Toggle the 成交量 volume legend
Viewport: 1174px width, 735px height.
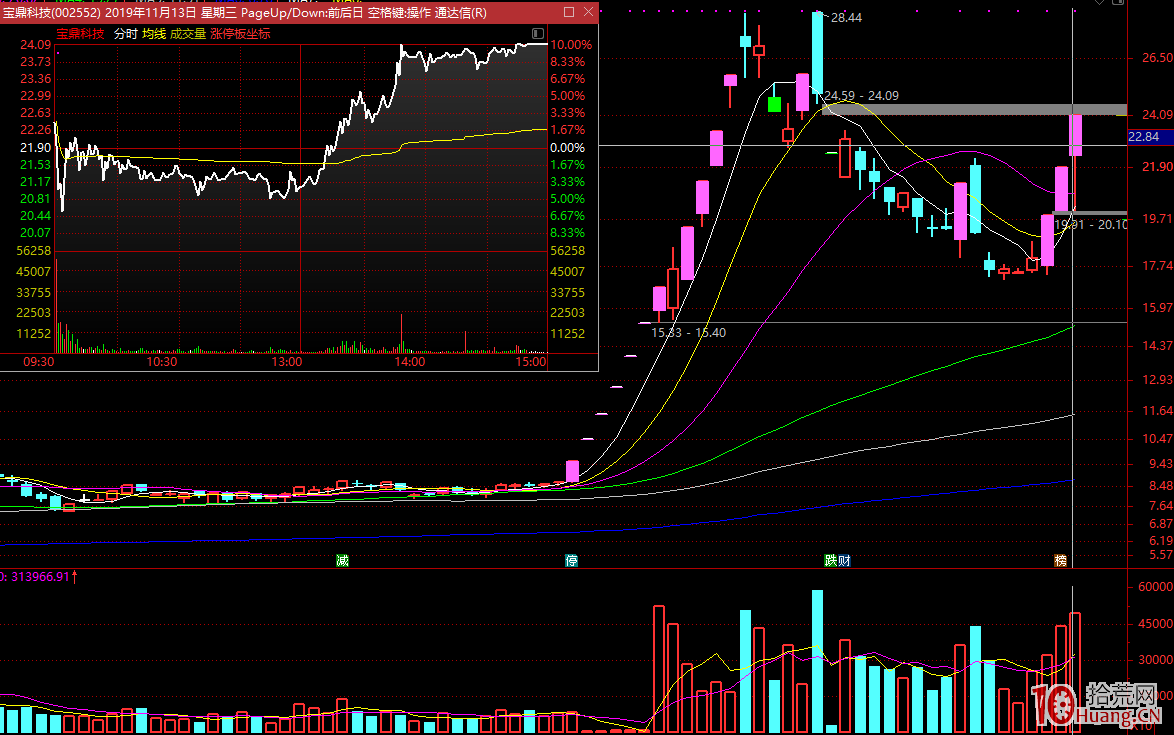click(x=187, y=33)
